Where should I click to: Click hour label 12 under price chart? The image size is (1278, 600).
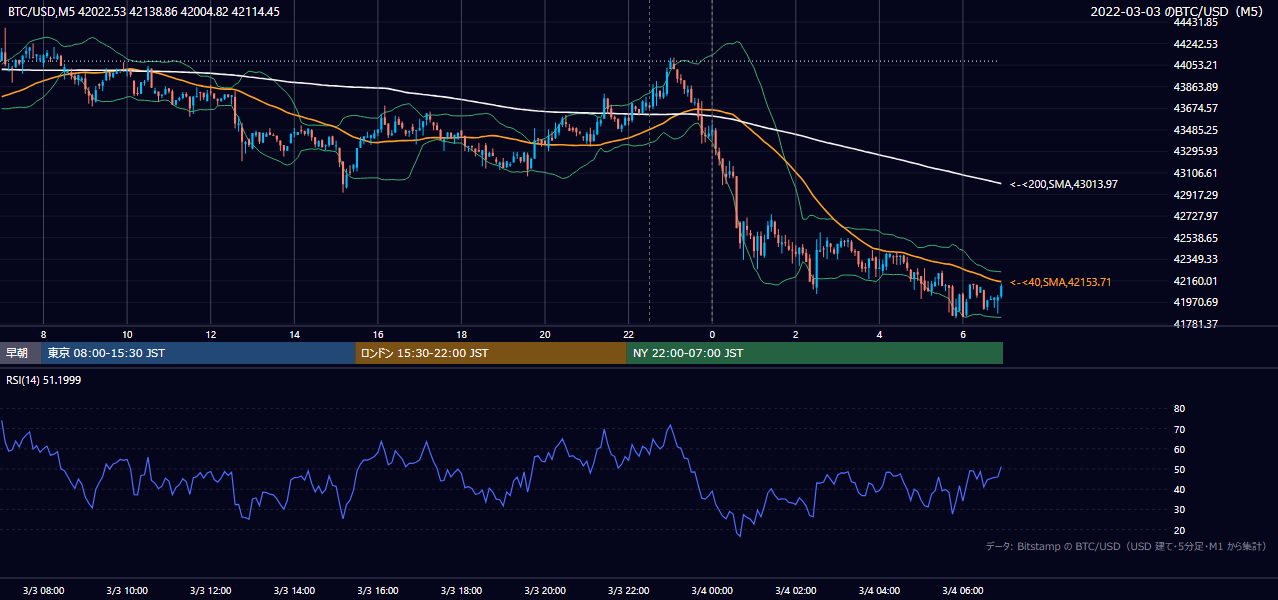pos(210,334)
